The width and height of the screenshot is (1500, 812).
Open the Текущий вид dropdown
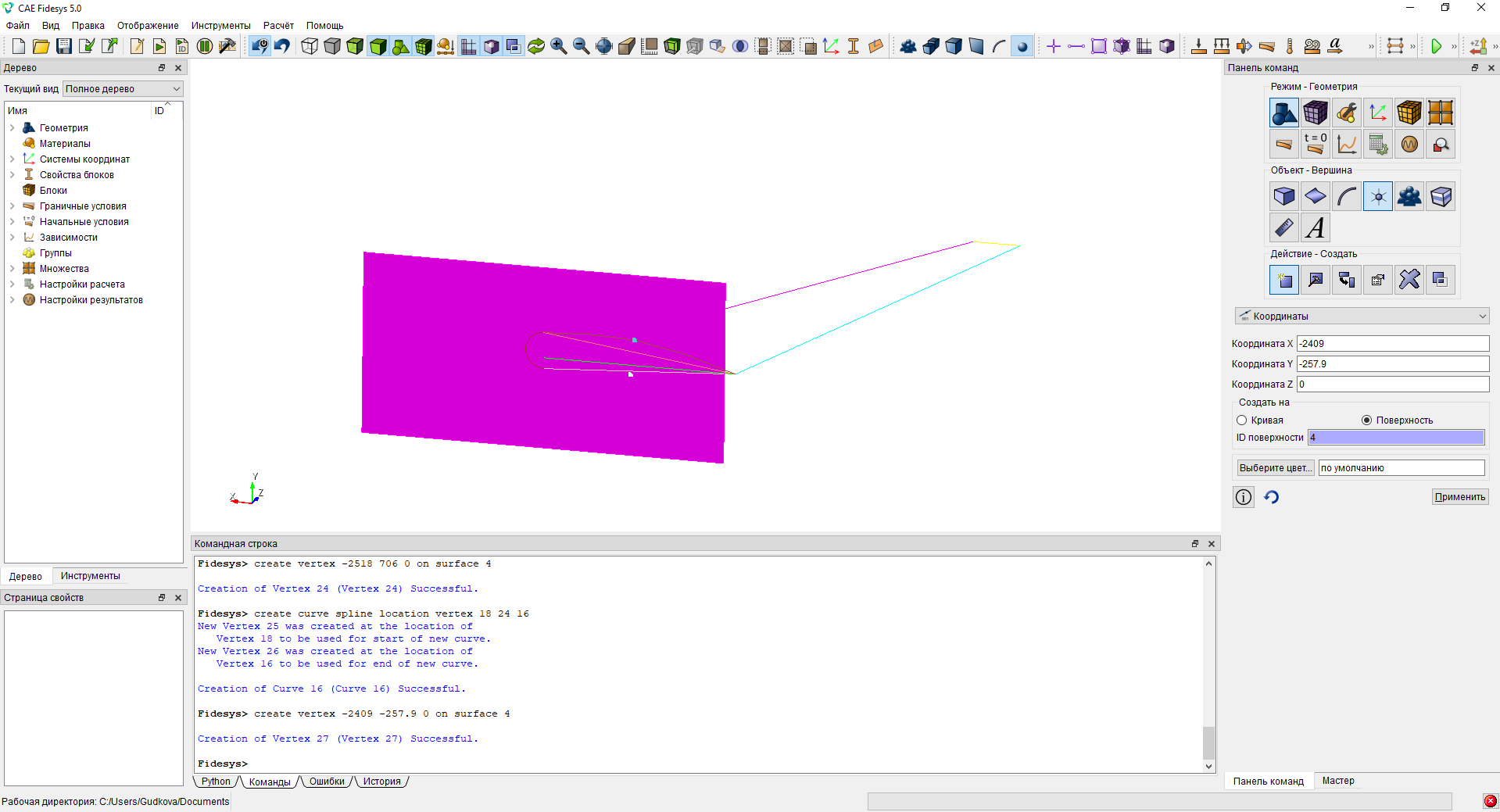click(123, 89)
